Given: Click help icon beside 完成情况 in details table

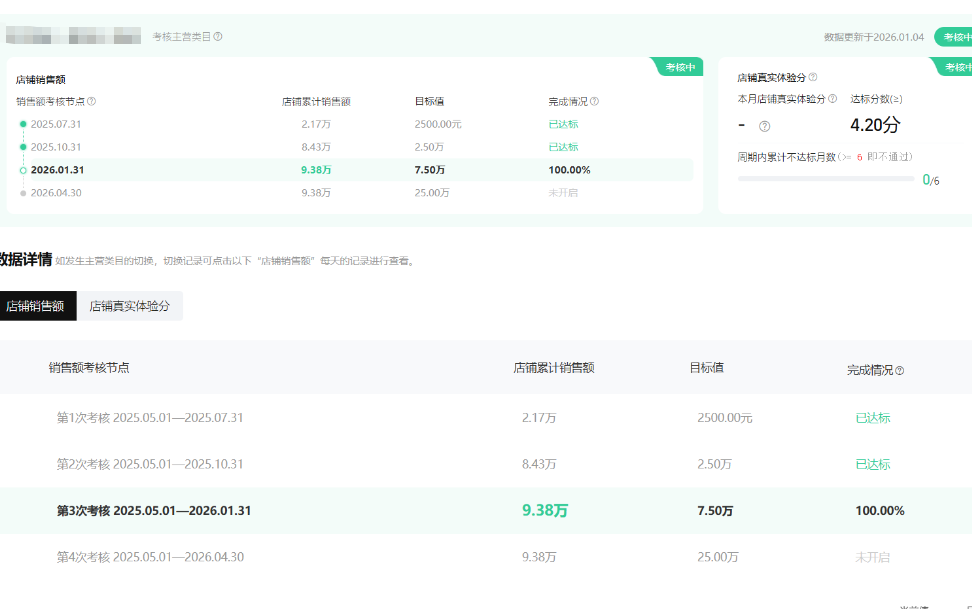Looking at the screenshot, I should click(899, 370).
